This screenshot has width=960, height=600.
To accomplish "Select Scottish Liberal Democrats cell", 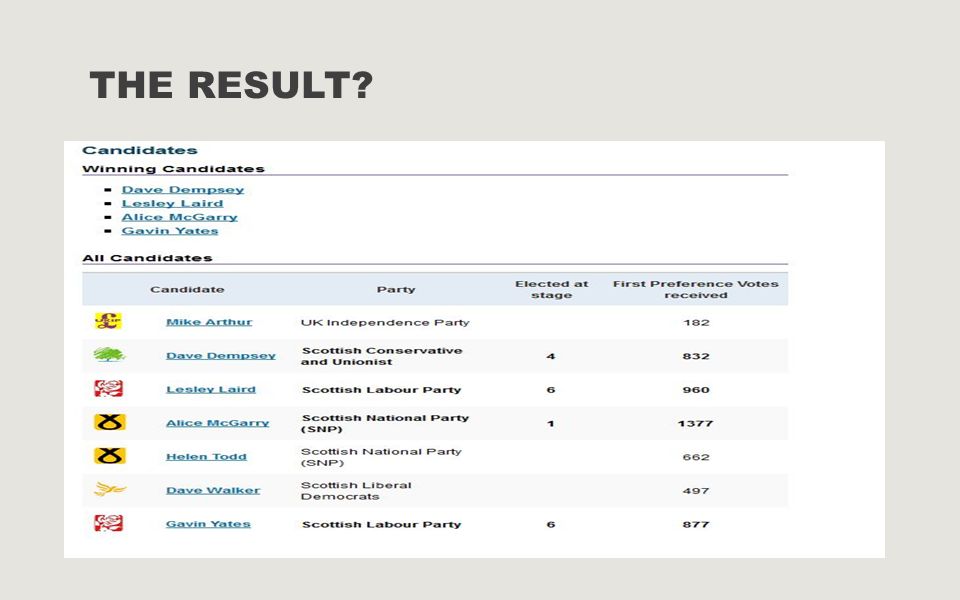I will pos(356,490).
